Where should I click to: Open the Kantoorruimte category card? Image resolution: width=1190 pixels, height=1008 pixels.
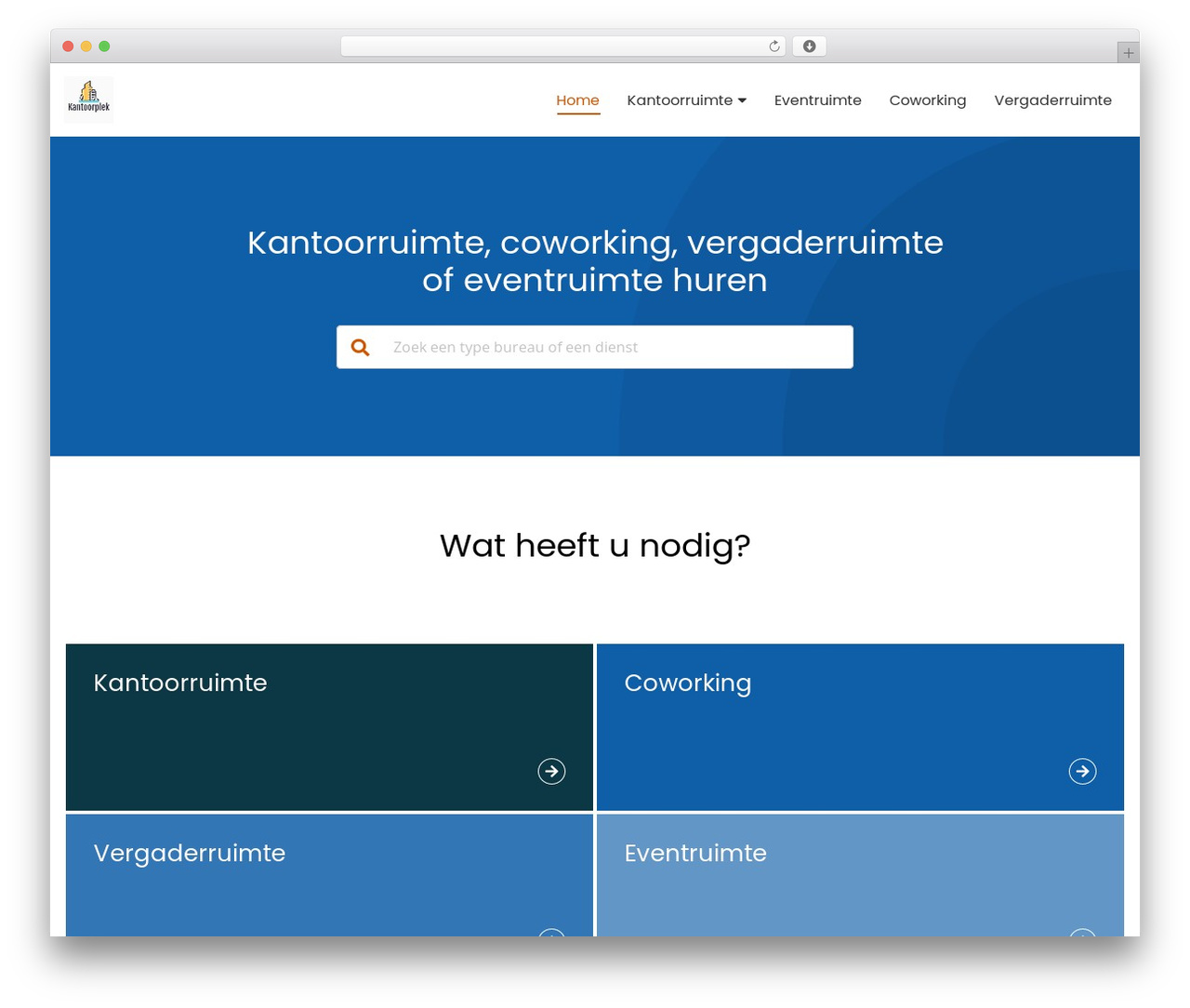(329, 727)
